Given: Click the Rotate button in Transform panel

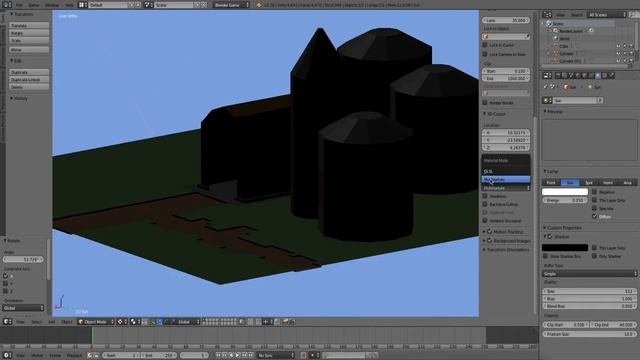Looking at the screenshot, I should [x=29, y=33].
